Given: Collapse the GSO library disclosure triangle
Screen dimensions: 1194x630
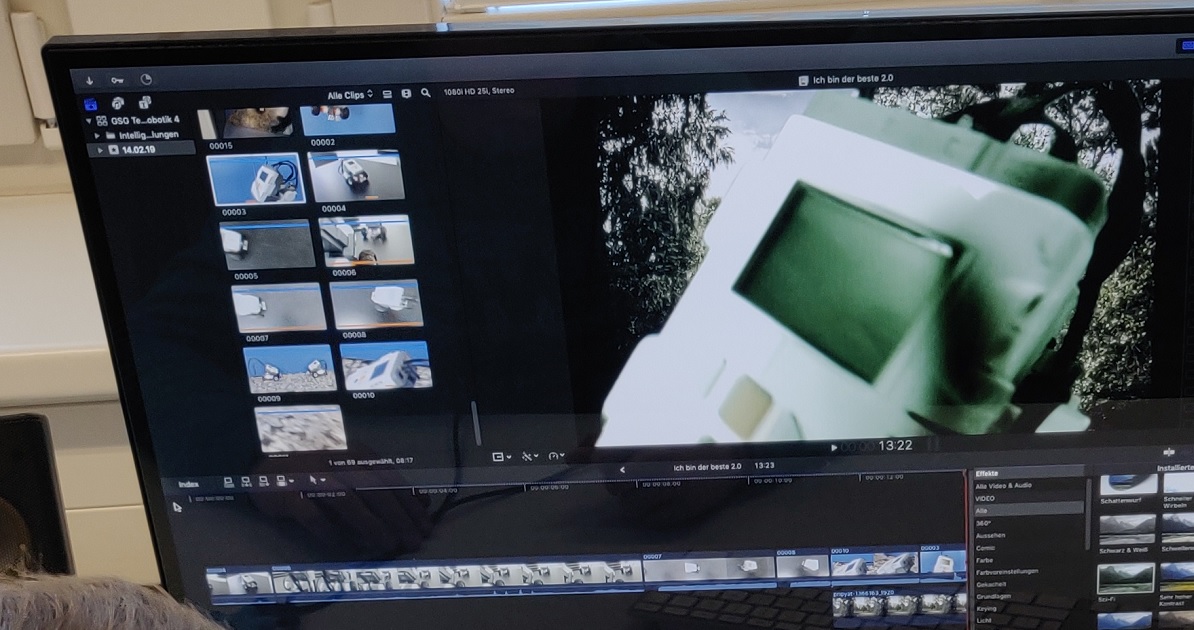Looking at the screenshot, I should tap(89, 120).
